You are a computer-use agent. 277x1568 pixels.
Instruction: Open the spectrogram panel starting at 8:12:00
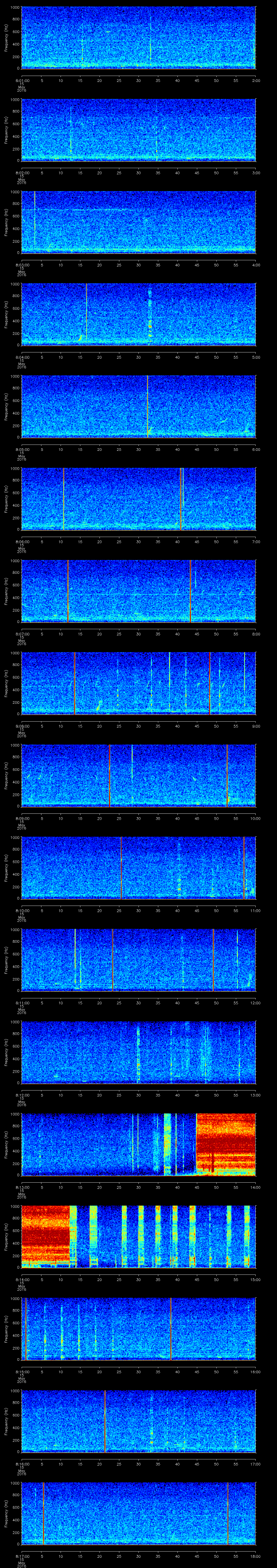point(138,1052)
